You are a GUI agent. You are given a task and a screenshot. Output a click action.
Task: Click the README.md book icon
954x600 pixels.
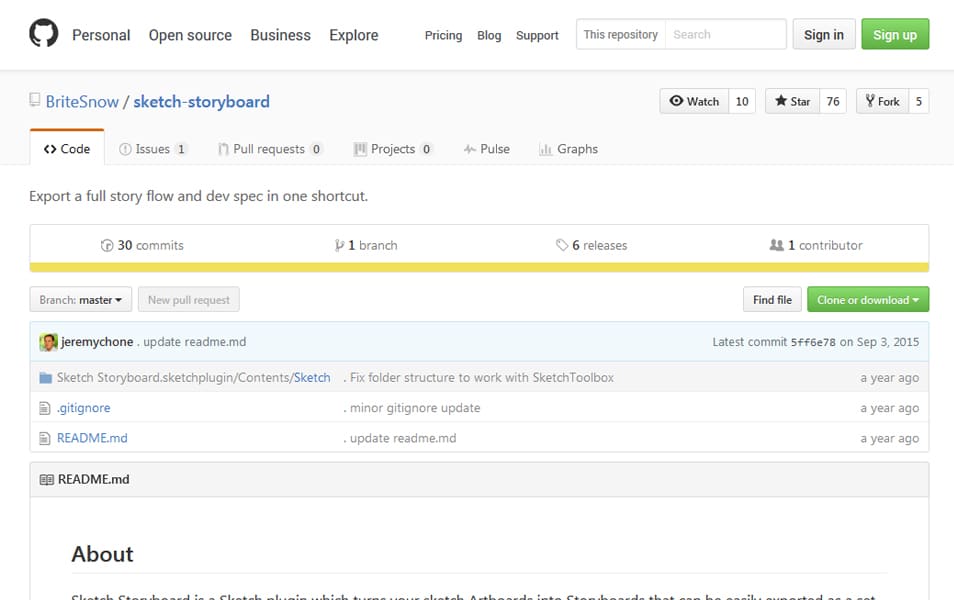pyautogui.click(x=46, y=480)
